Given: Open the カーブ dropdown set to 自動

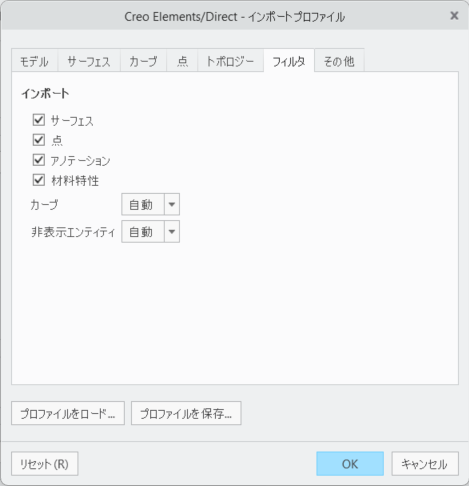Looking at the screenshot, I should 150,204.
